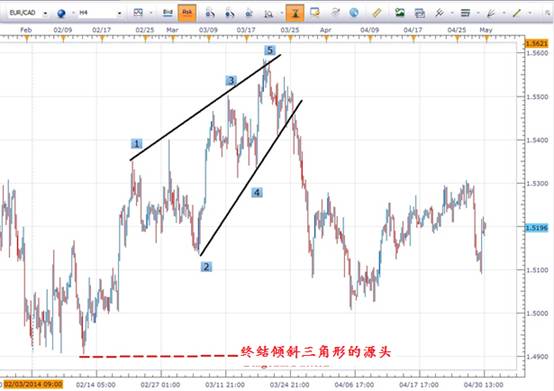Click the 02/03/2014 09:00 date label
This screenshot has width=554, height=391.
33,384
